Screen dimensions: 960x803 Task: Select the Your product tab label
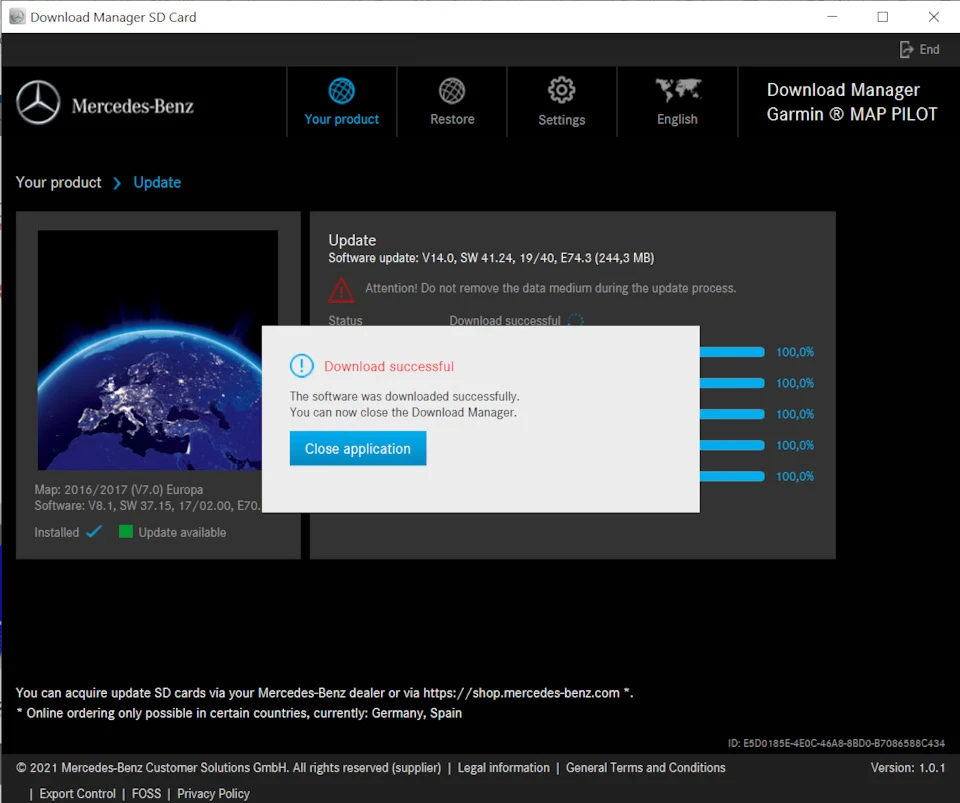point(342,119)
